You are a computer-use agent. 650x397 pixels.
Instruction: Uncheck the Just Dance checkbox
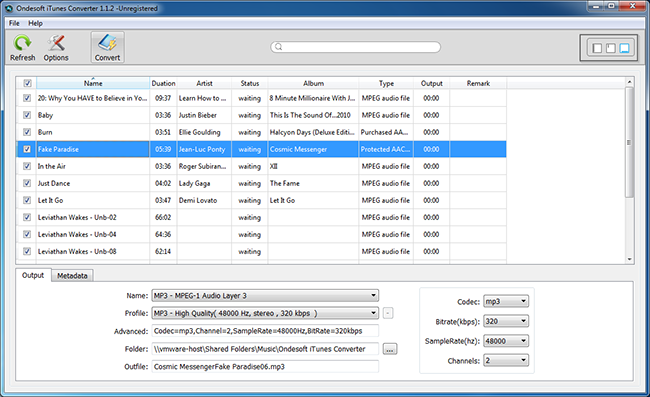[x=27, y=183]
